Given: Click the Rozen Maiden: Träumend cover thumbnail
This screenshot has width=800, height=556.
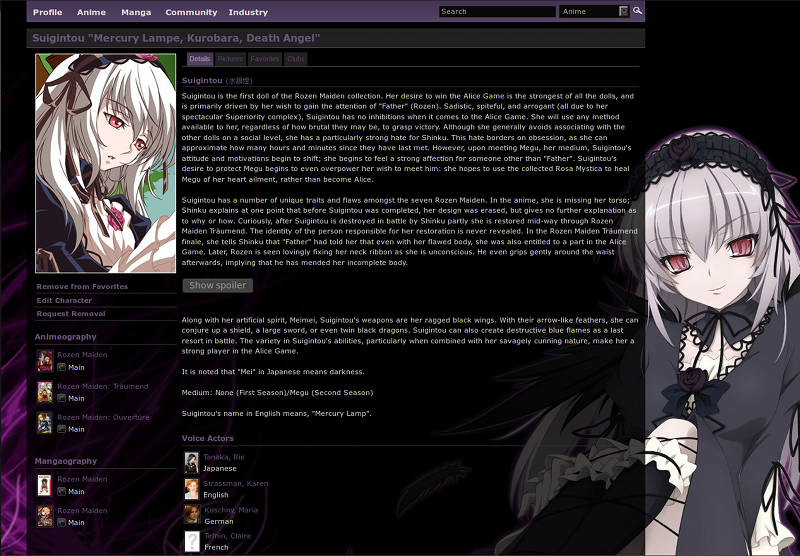Looking at the screenshot, I should 45,392.
